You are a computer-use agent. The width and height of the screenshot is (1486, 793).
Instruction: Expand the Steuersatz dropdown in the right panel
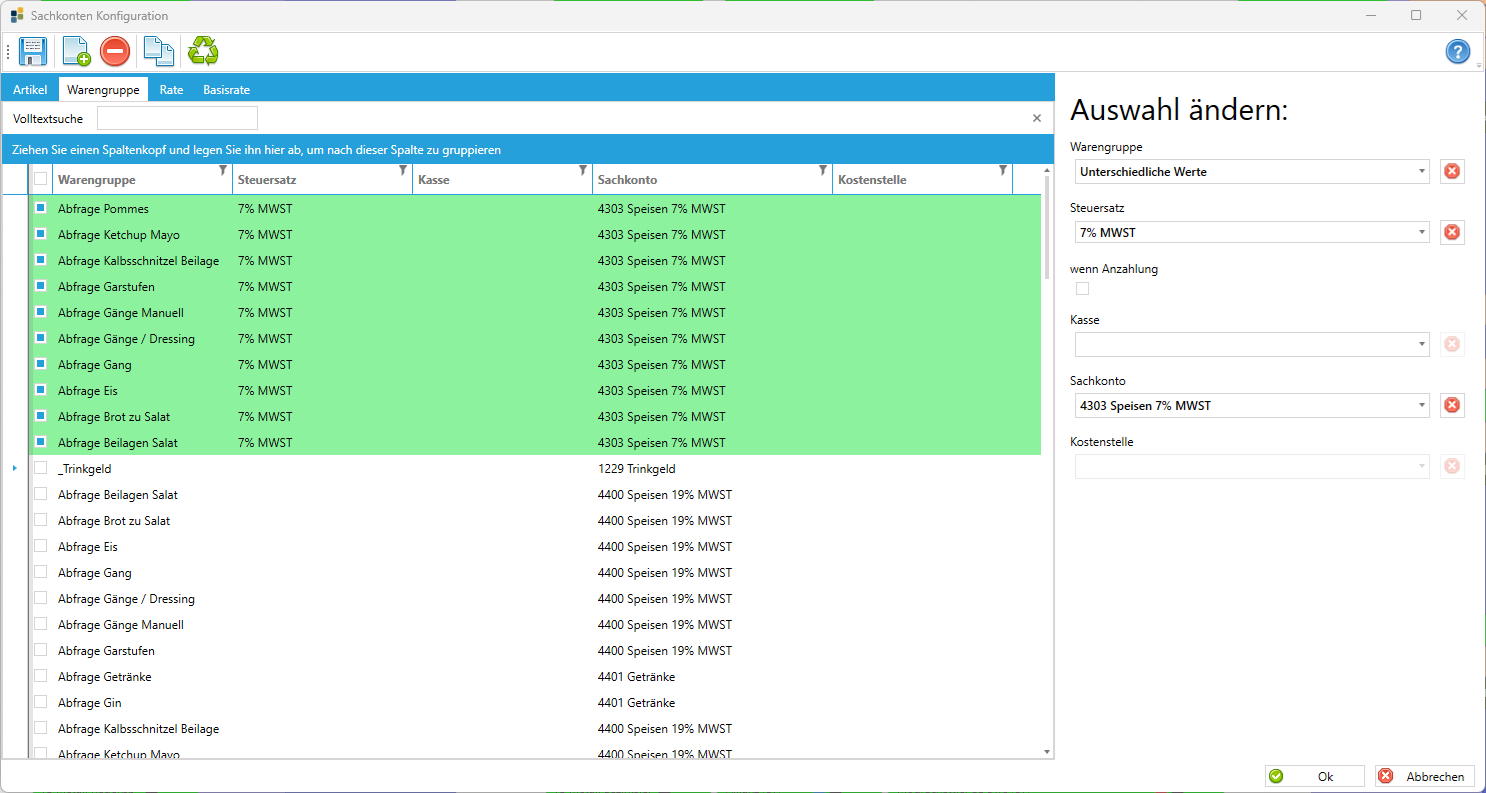[1422, 232]
